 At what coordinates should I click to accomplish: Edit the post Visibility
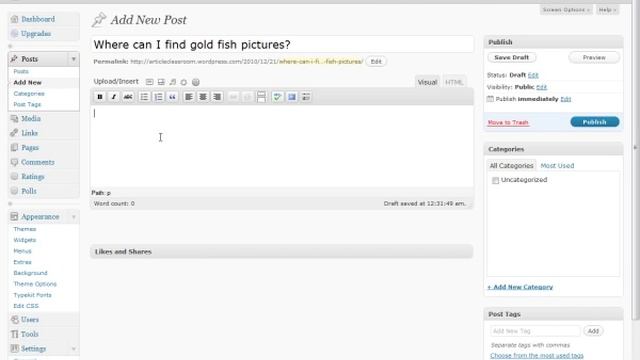click(x=542, y=87)
